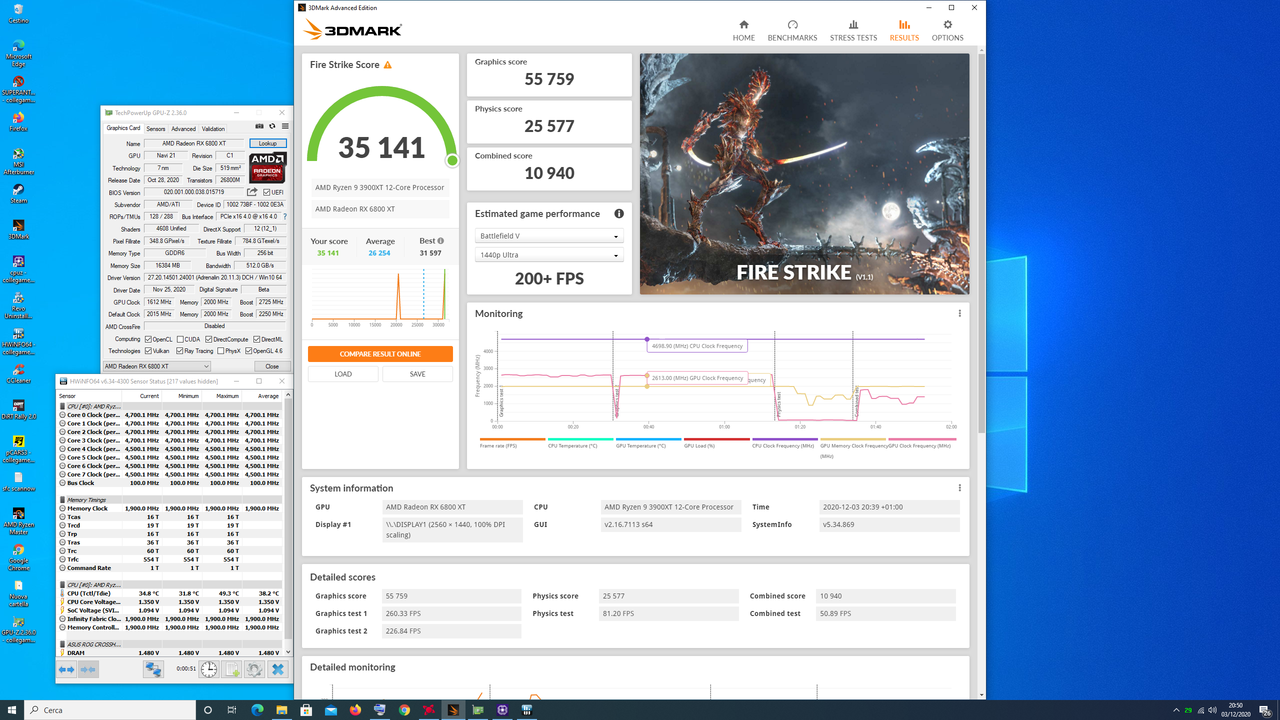Open the Benchmarks section in 3DMark
1280x720 pixels.
point(792,30)
